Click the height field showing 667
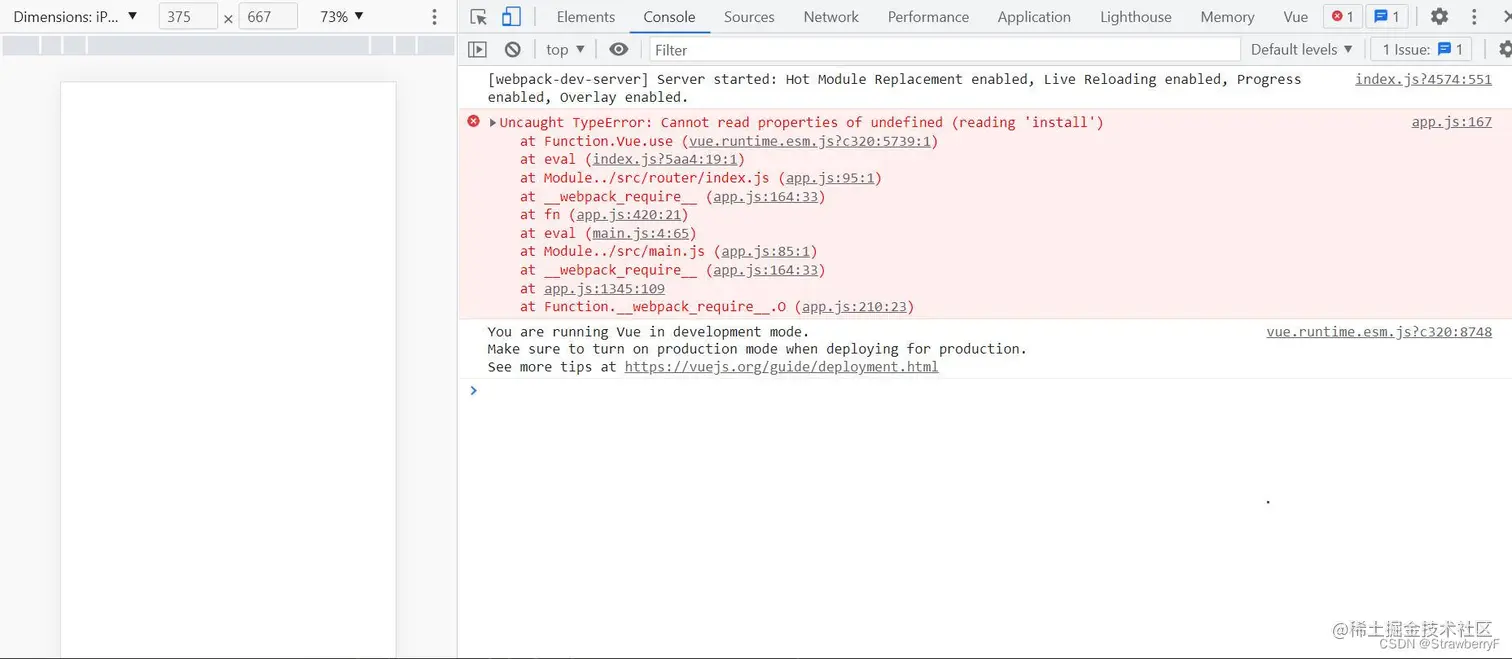1512x659 pixels. click(268, 17)
